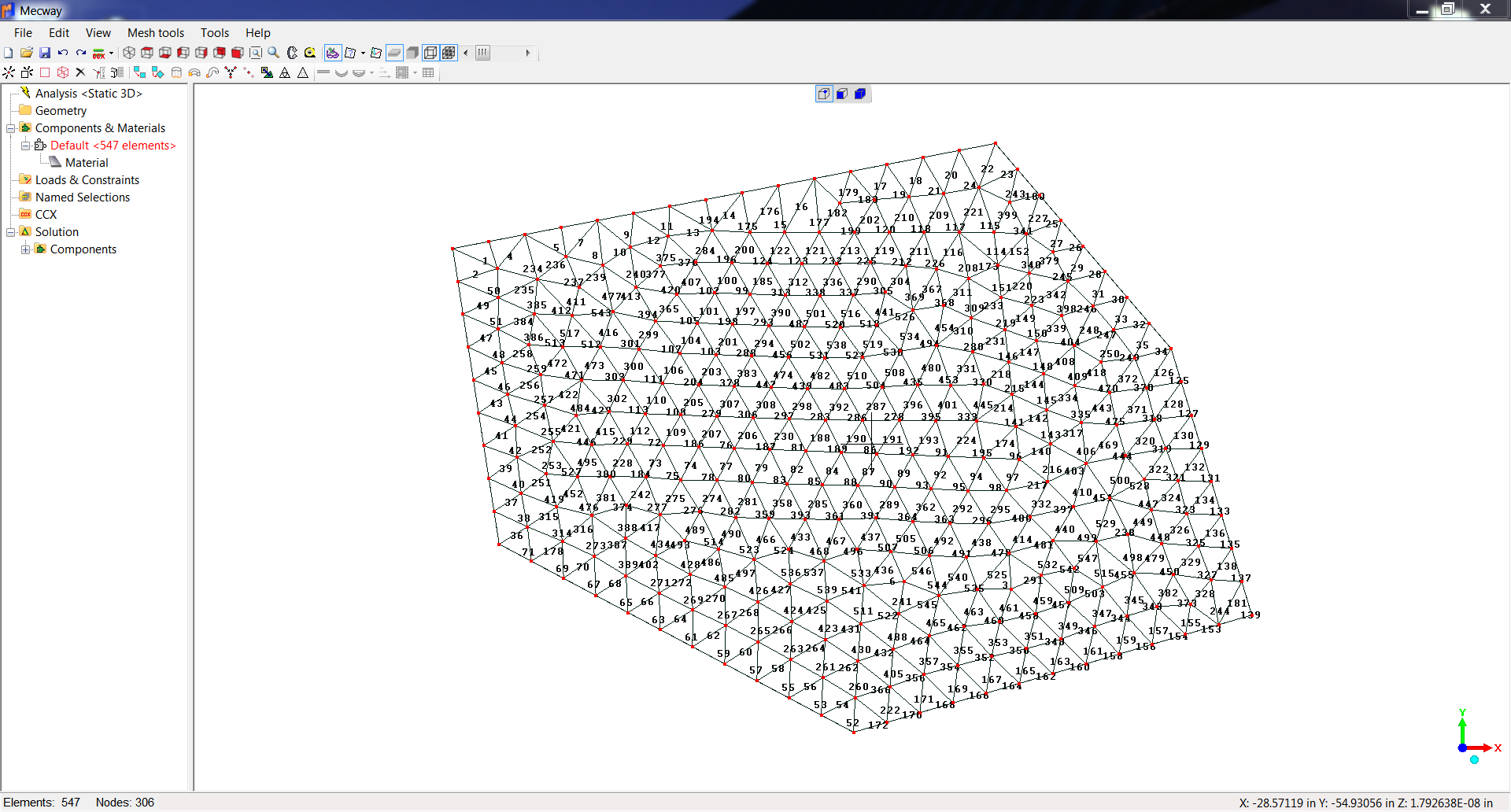Click the solid red cube view icon
Viewport: 1511px width, 812px height.
237,53
